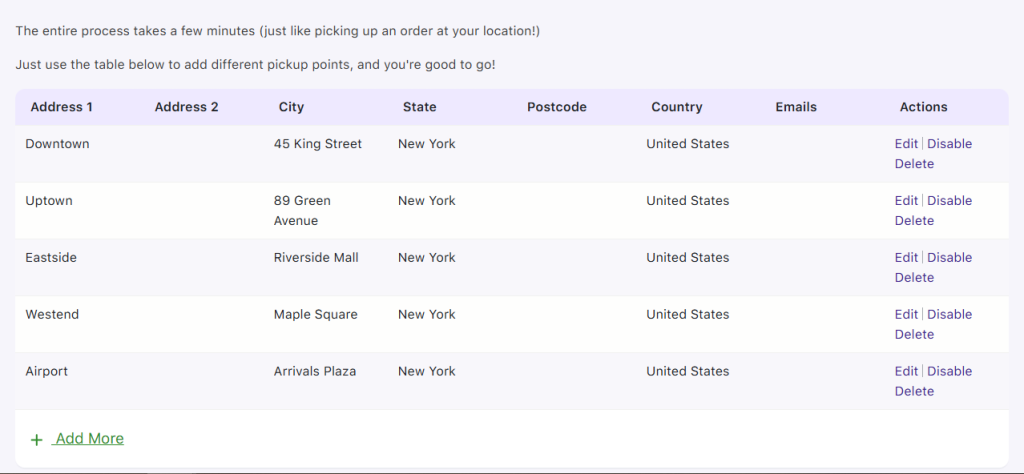The image size is (1024, 474).
Task: Disable the Uptown pickup location
Action: point(949,201)
